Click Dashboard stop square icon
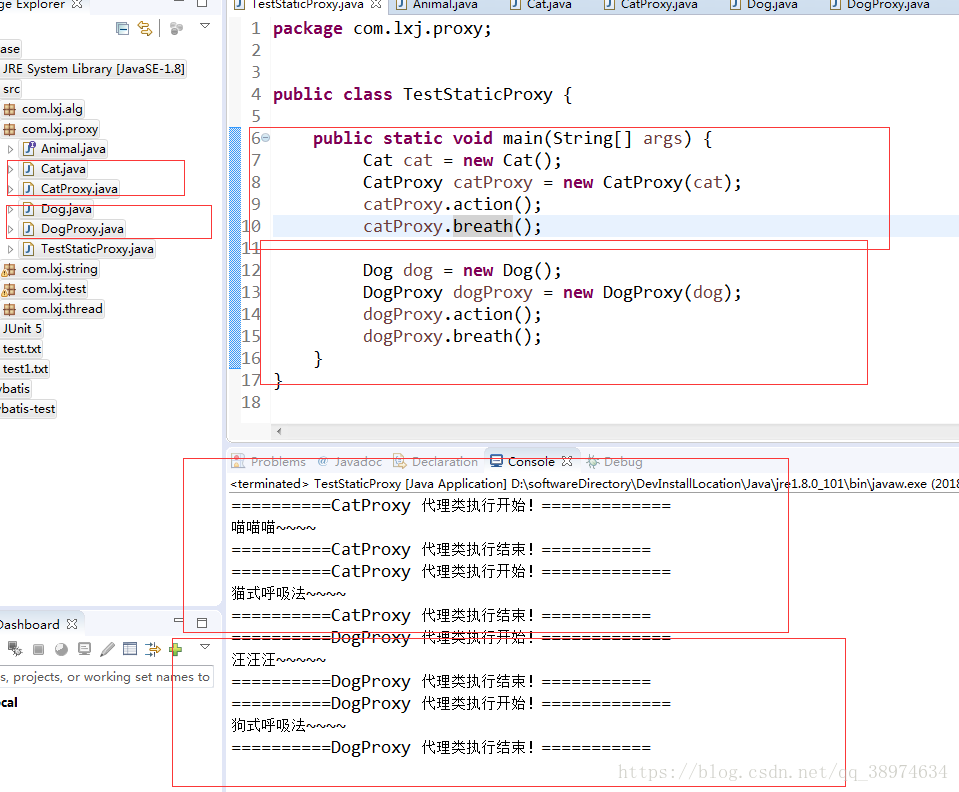The height and width of the screenshot is (792, 959). click(39, 650)
